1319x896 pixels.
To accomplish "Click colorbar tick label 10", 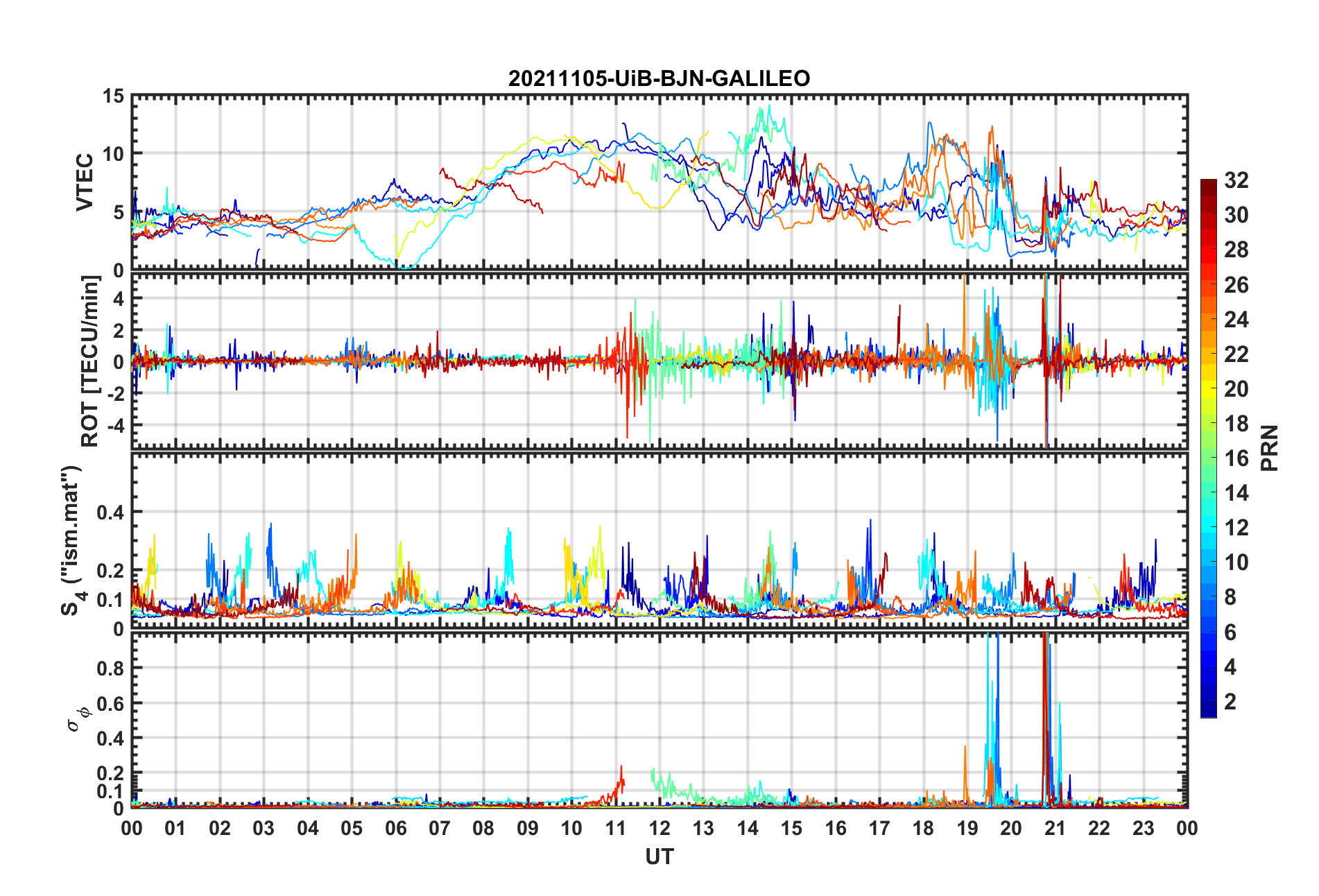I will coord(1236,562).
